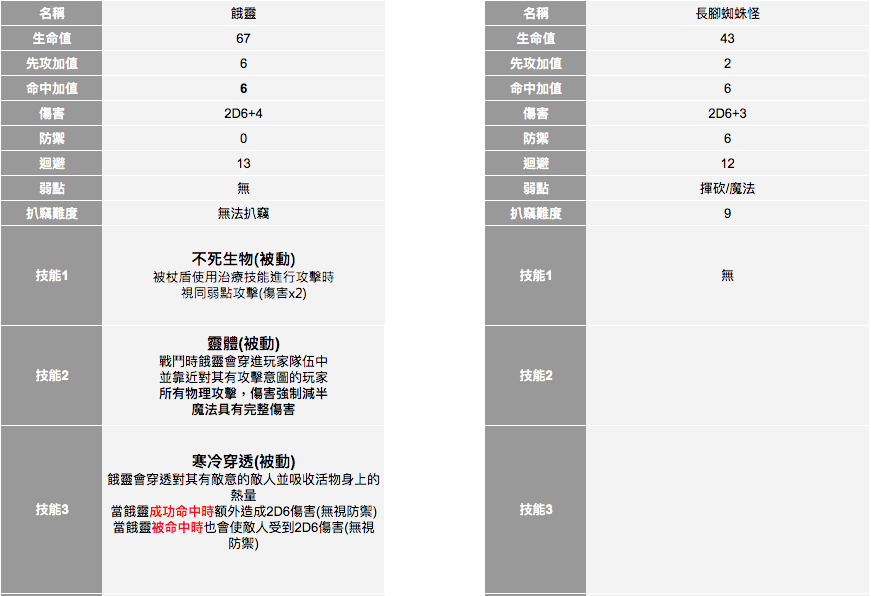Select the skill title 靈體(被動)
The image size is (871, 596).
point(243,343)
